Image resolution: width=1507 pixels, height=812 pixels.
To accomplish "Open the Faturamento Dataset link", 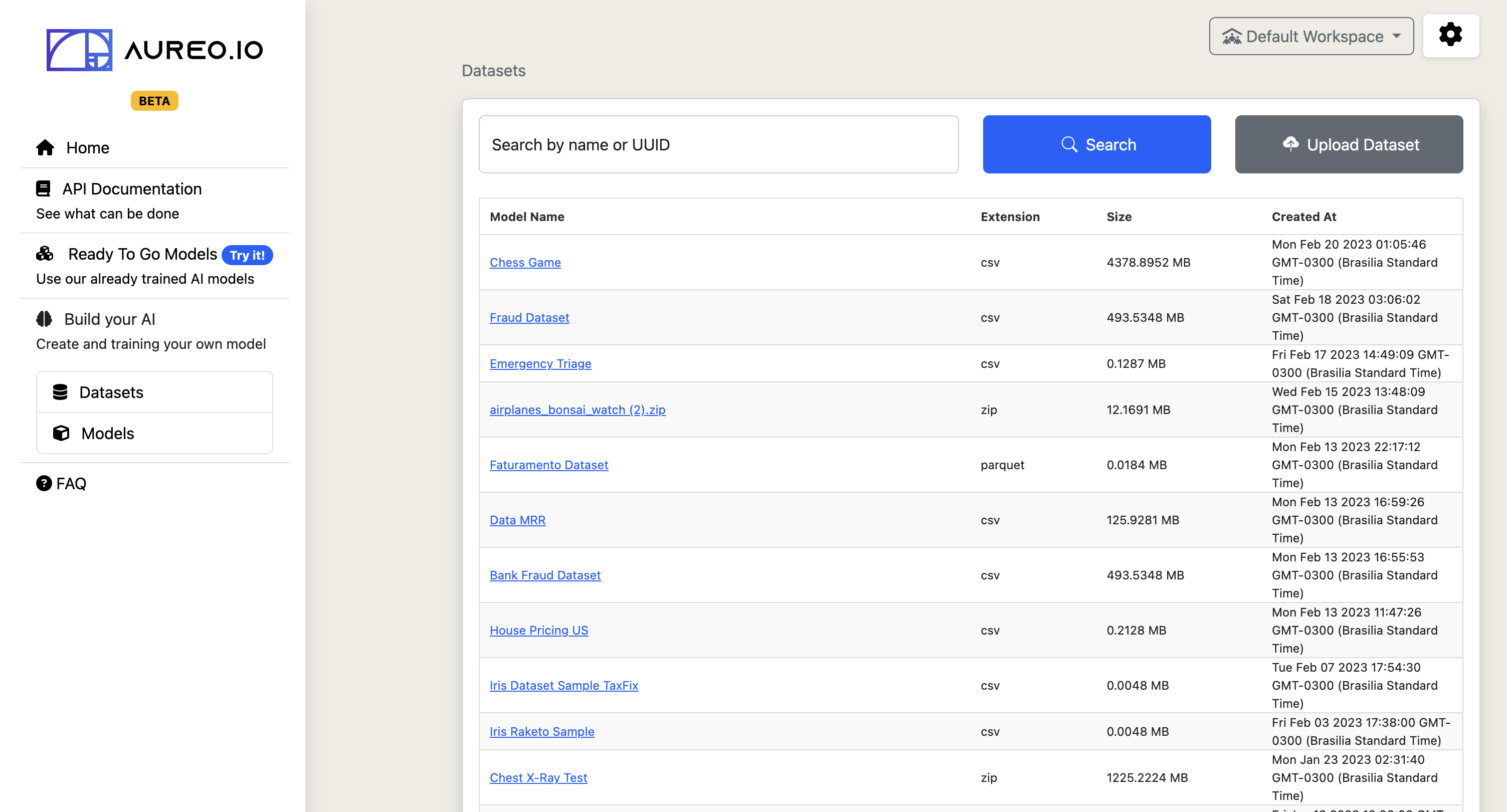I will pos(549,465).
